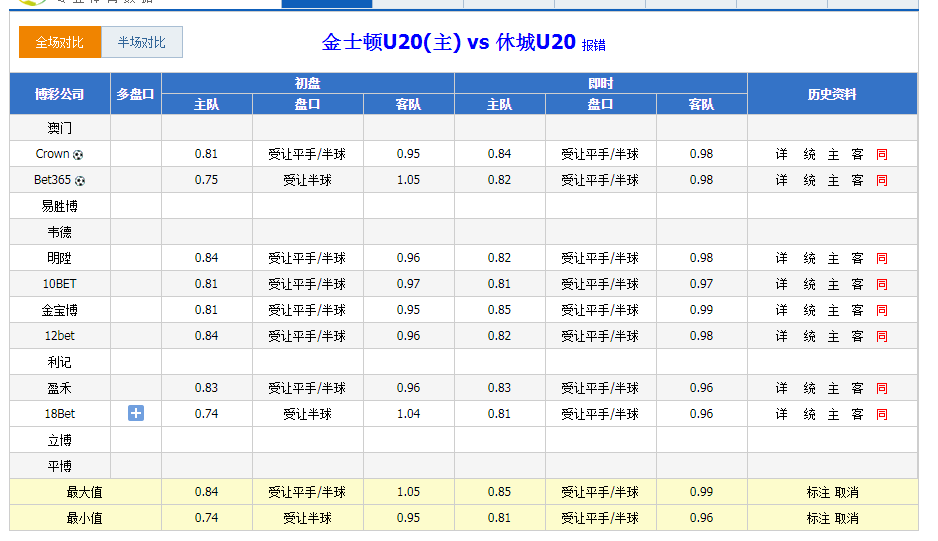Viewport: 938px width, 541px height.
Task: Open 详 link in 18Bet row
Action: (781, 414)
